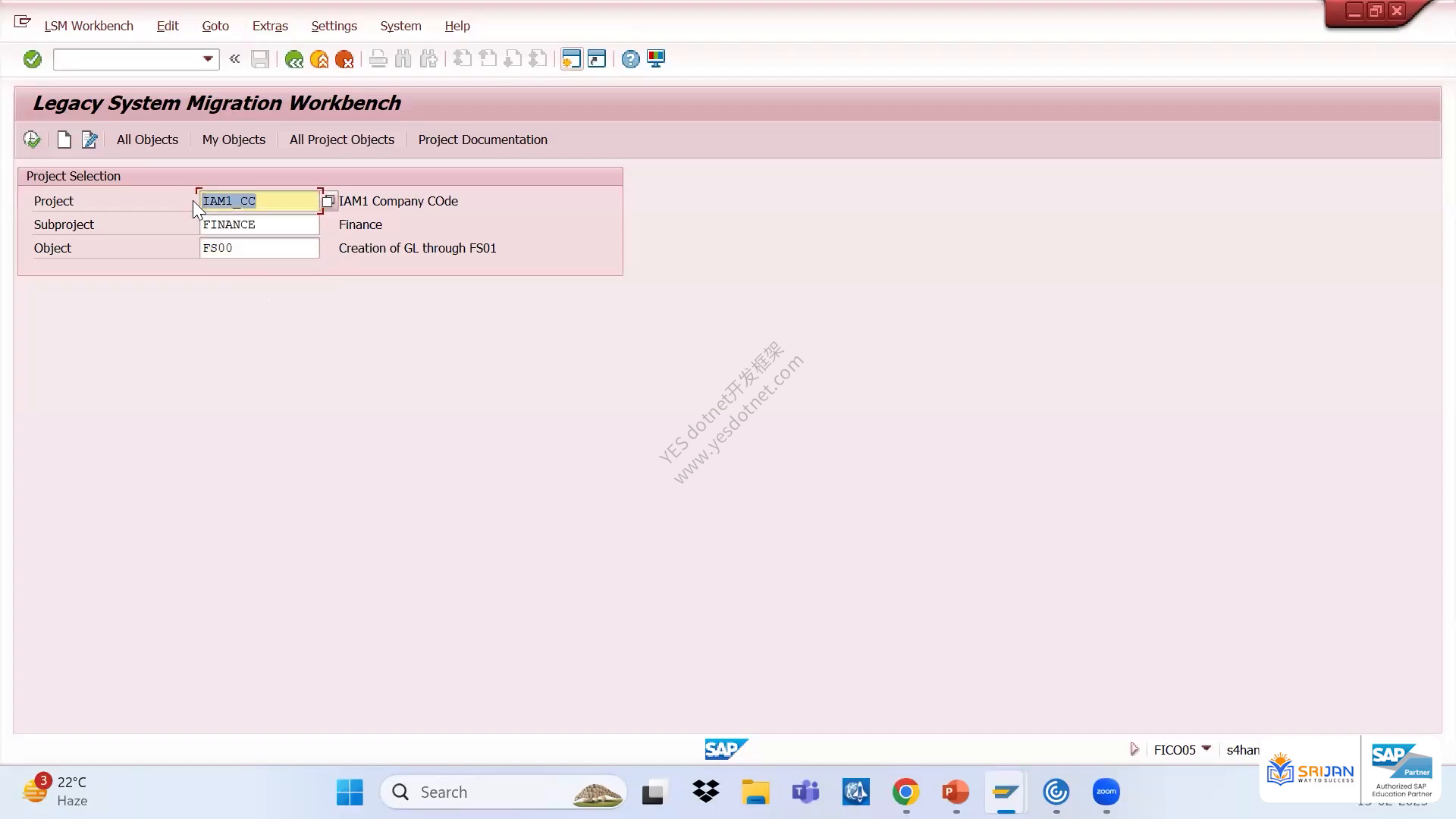This screenshot has height=819, width=1456.
Task: Click the Create New Session icon
Action: click(571, 59)
